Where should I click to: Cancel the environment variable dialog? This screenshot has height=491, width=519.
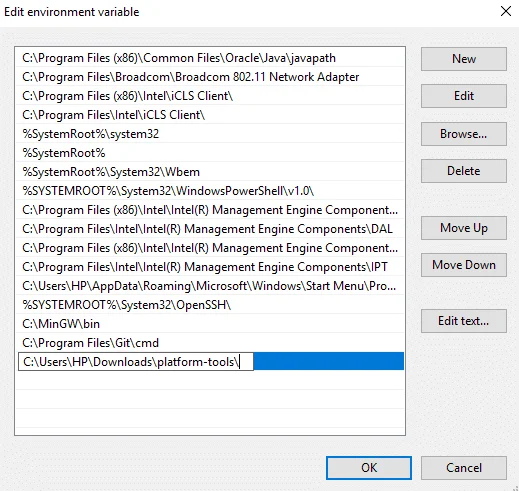coord(464,468)
